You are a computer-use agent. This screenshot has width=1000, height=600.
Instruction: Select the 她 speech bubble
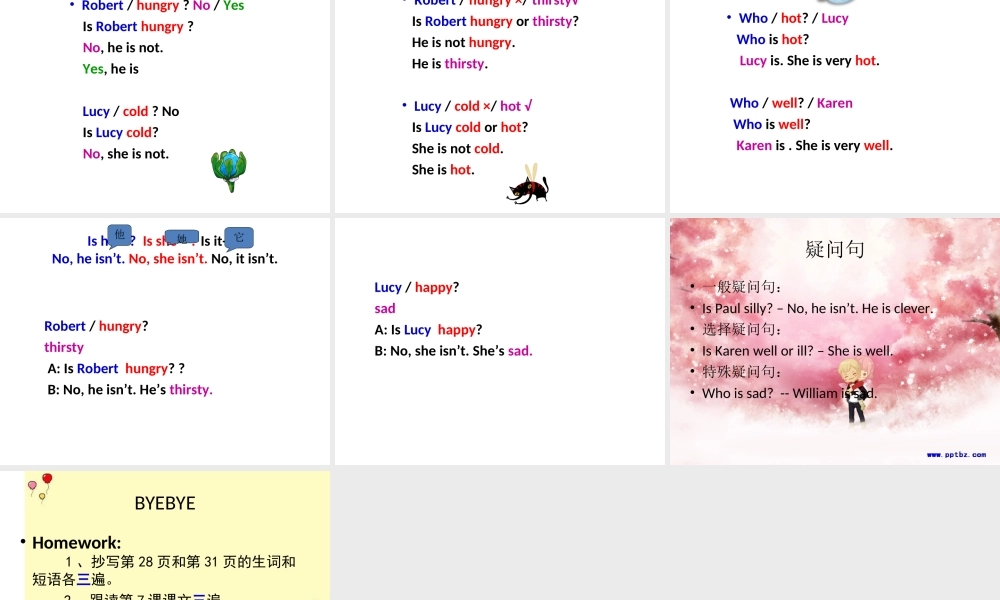click(x=181, y=238)
